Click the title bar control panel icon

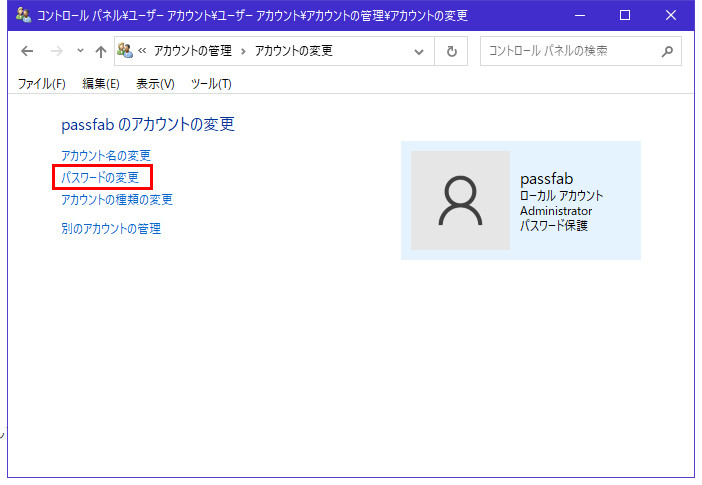point(23,16)
